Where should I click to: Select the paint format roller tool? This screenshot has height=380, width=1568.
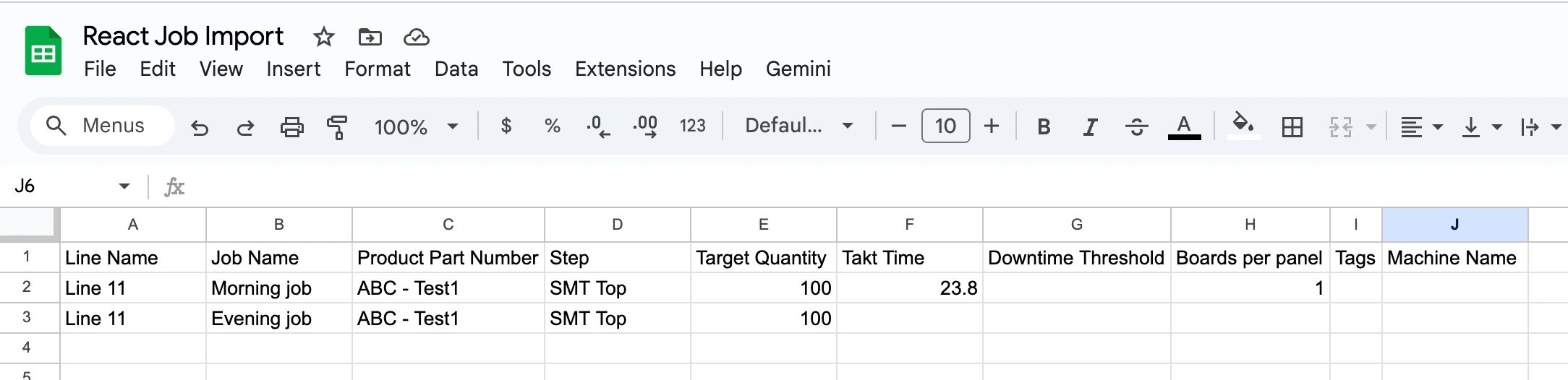click(x=337, y=127)
